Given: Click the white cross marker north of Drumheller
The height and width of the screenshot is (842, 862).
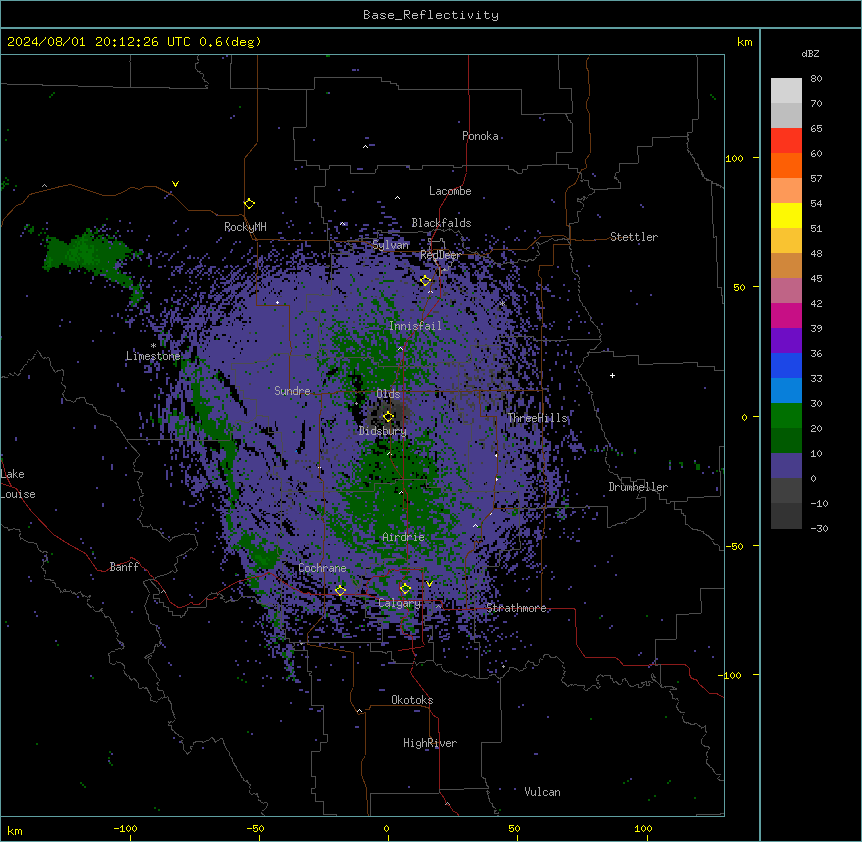Looking at the screenshot, I should 612,375.
